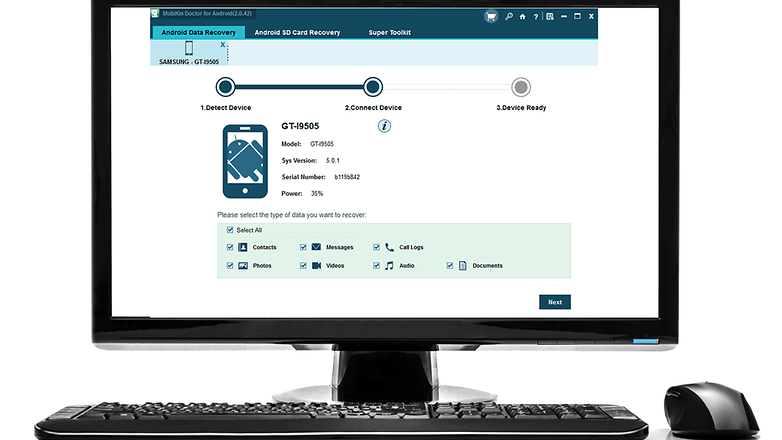Click the '2.Connect Device' step label
The height and width of the screenshot is (440, 782).
(x=373, y=108)
